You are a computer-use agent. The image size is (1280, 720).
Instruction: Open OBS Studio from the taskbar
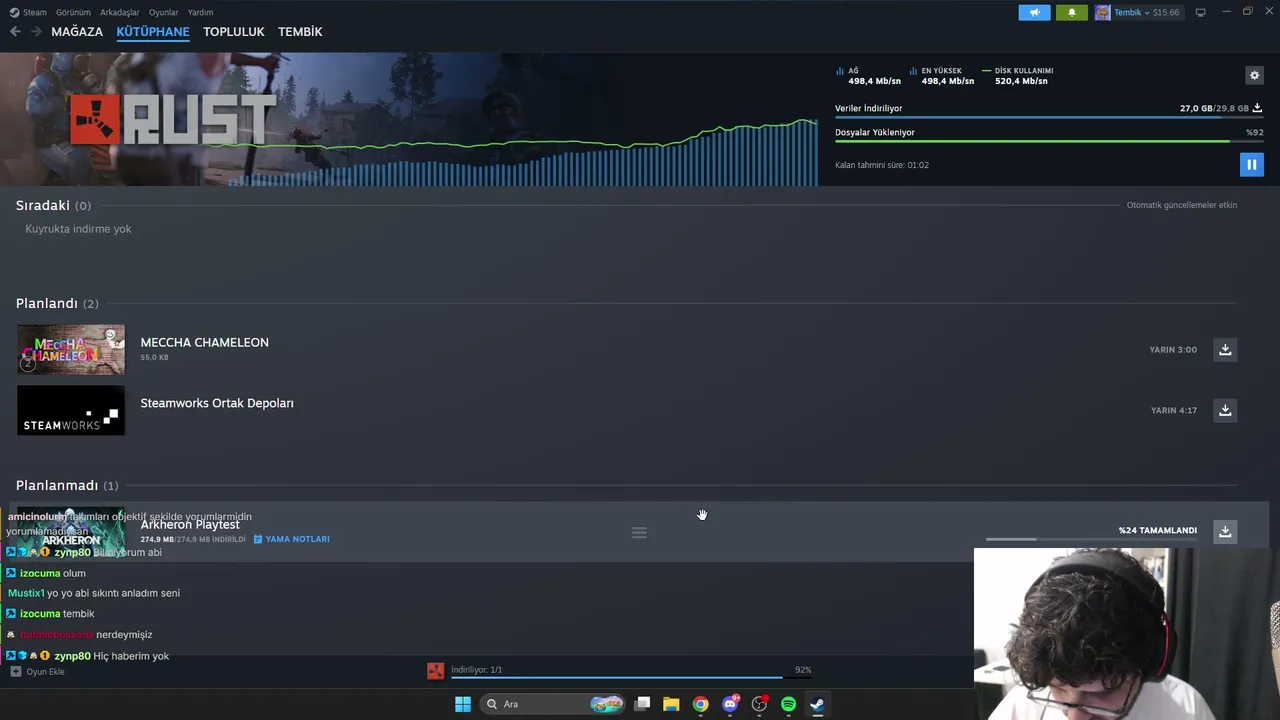tap(759, 704)
